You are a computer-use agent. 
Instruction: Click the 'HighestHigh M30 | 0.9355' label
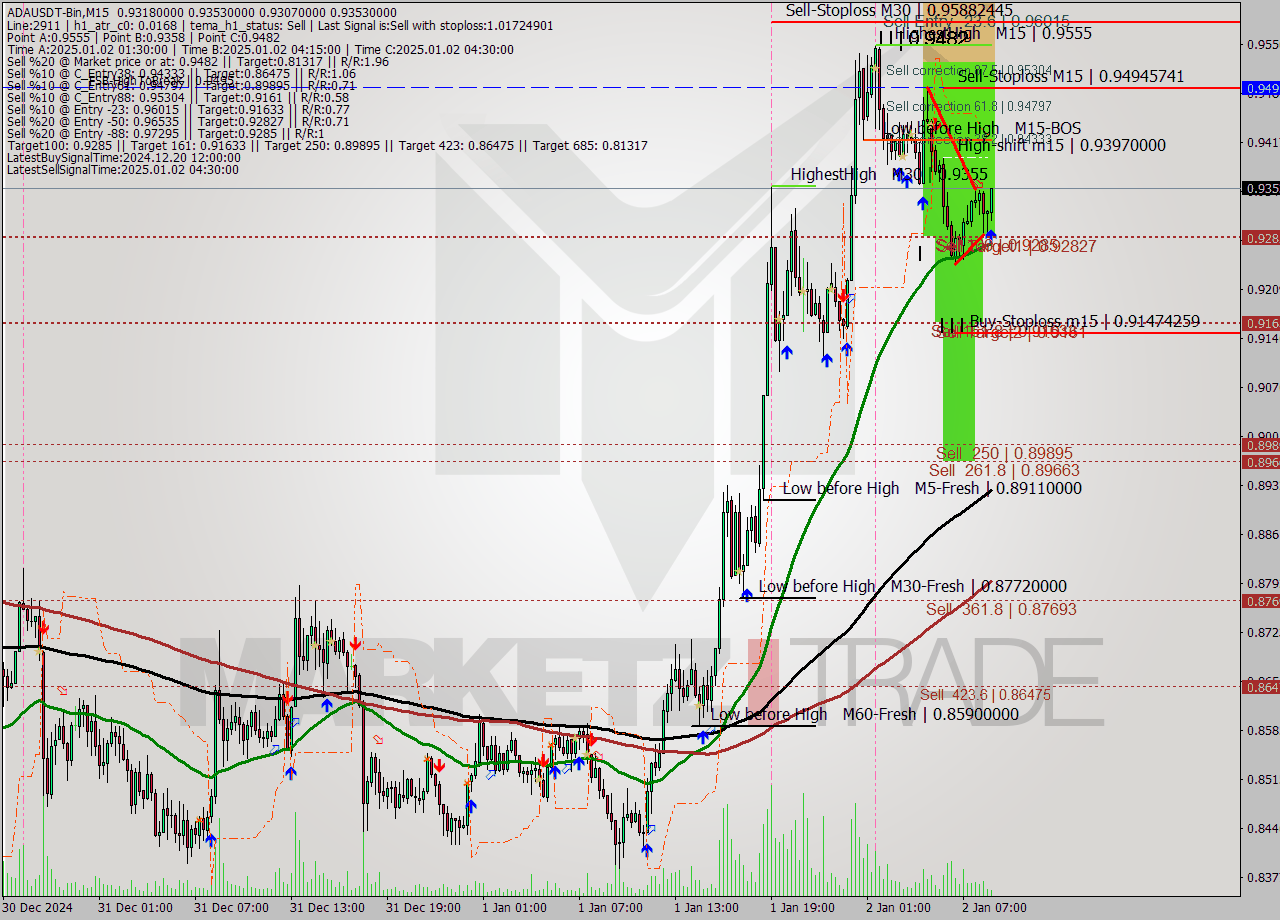[889, 174]
